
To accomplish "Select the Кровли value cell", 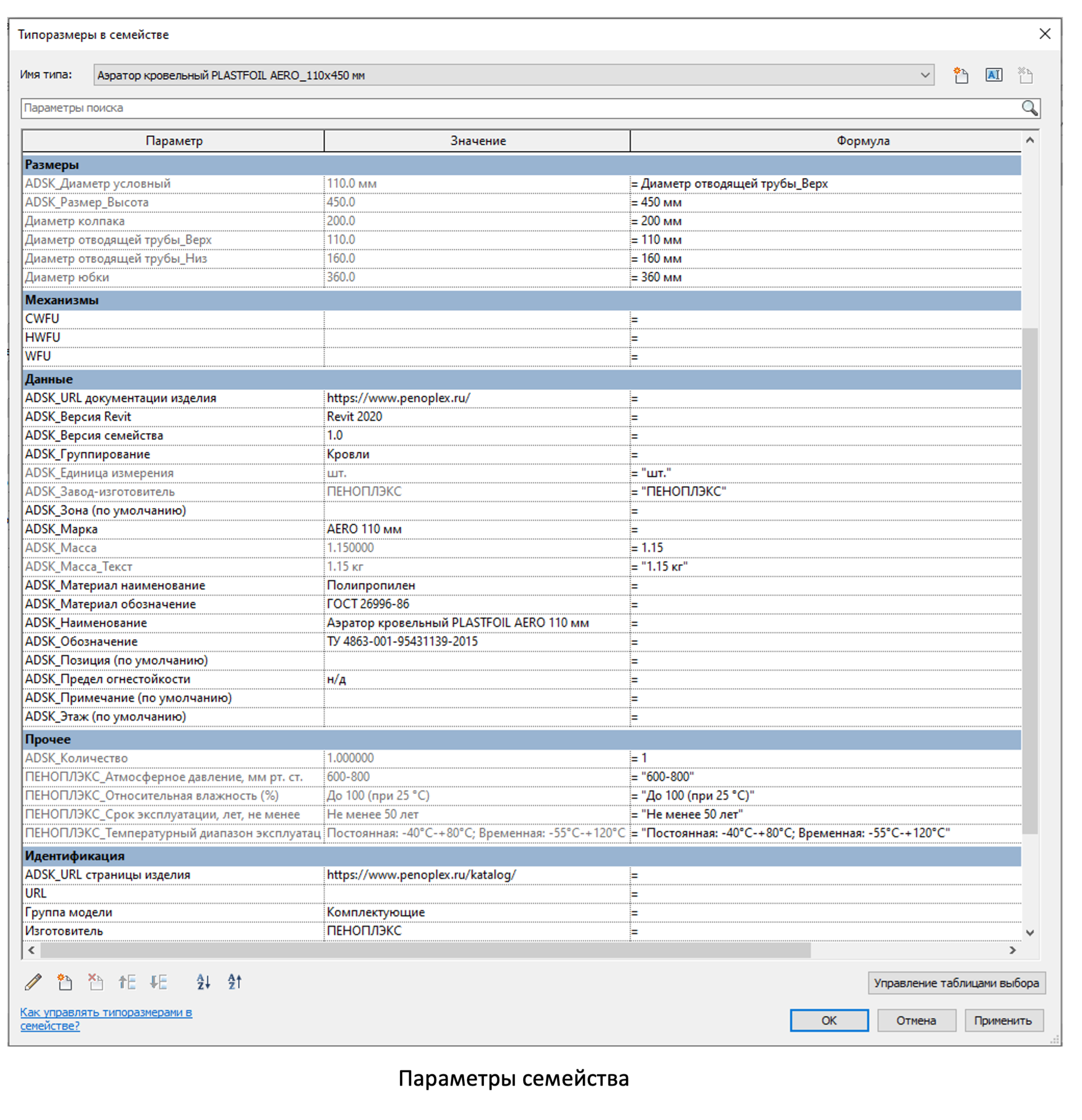I will coord(477,454).
